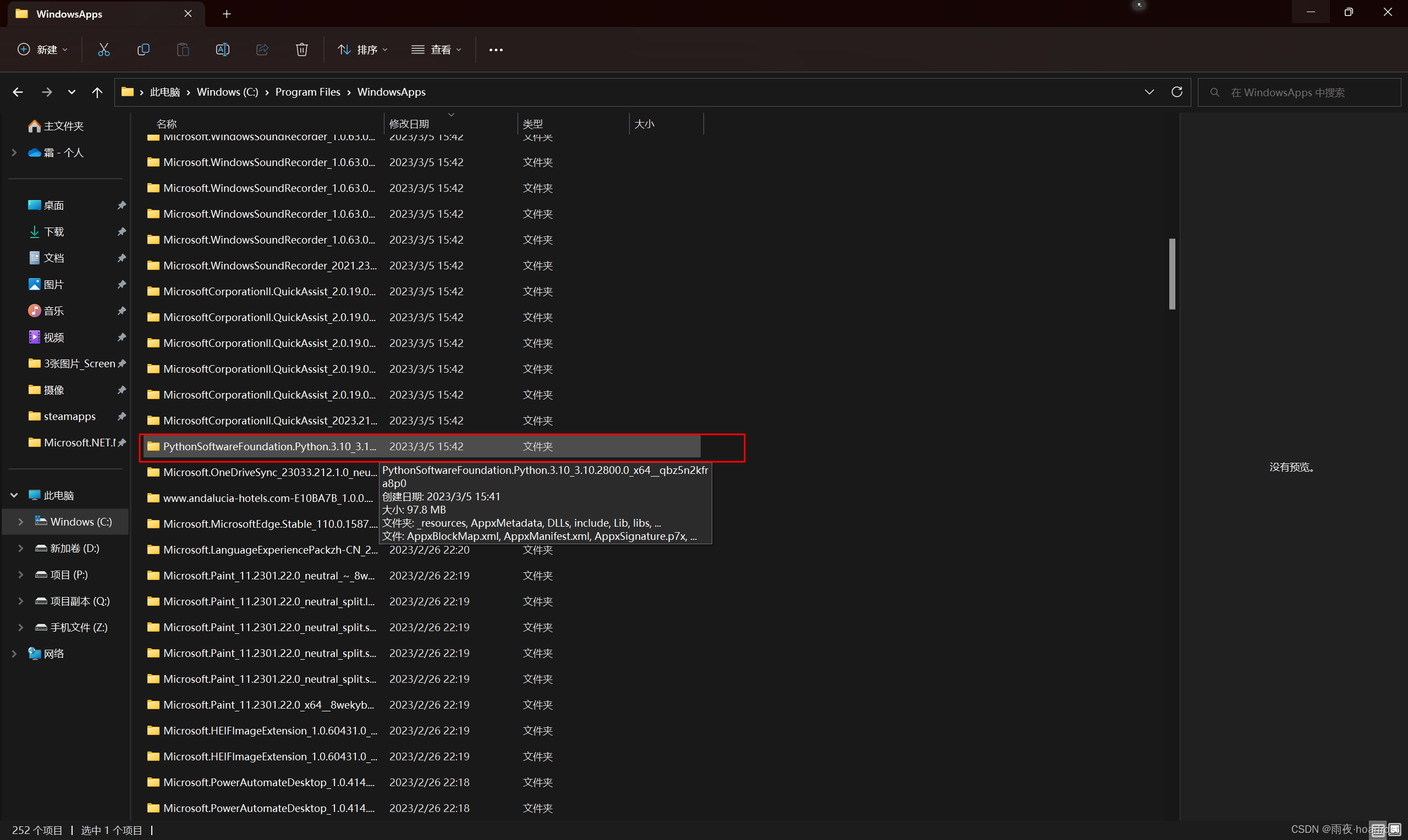Open Microsoft.NET pinned folder in sidebar

(x=72, y=443)
